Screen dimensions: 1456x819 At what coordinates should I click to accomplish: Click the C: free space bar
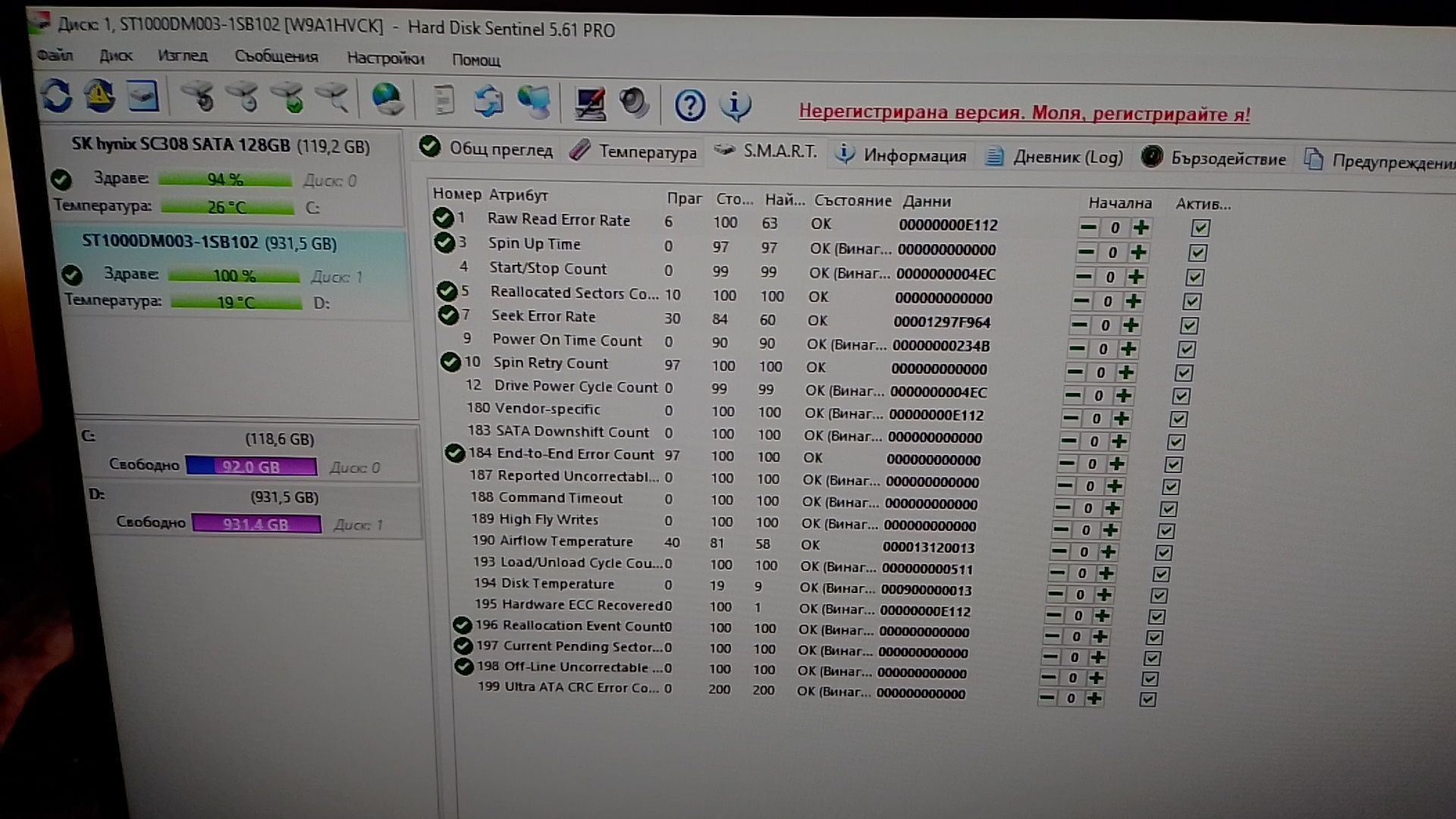(x=251, y=466)
